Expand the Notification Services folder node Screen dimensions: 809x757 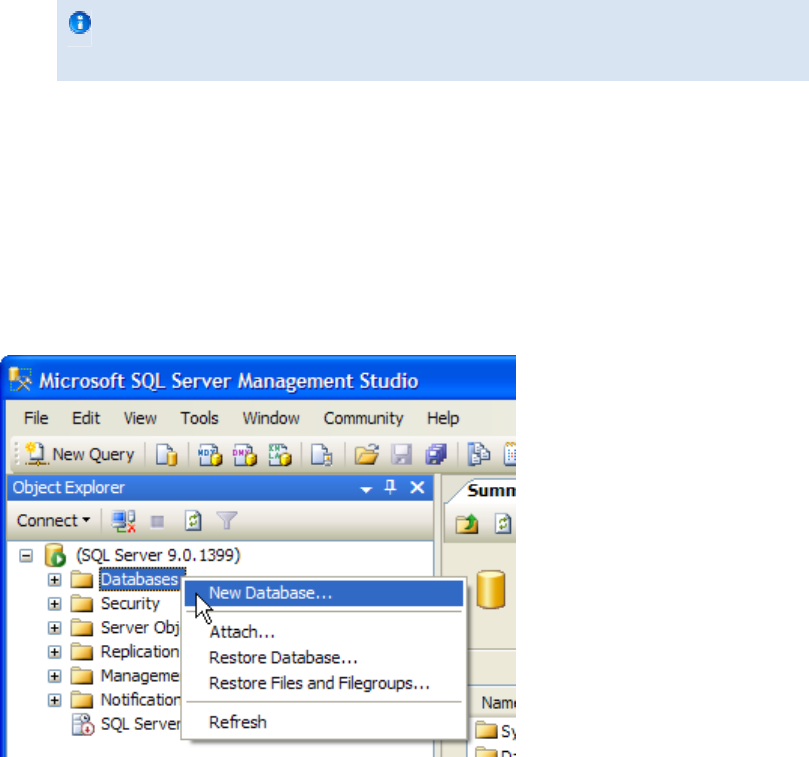coord(54,700)
